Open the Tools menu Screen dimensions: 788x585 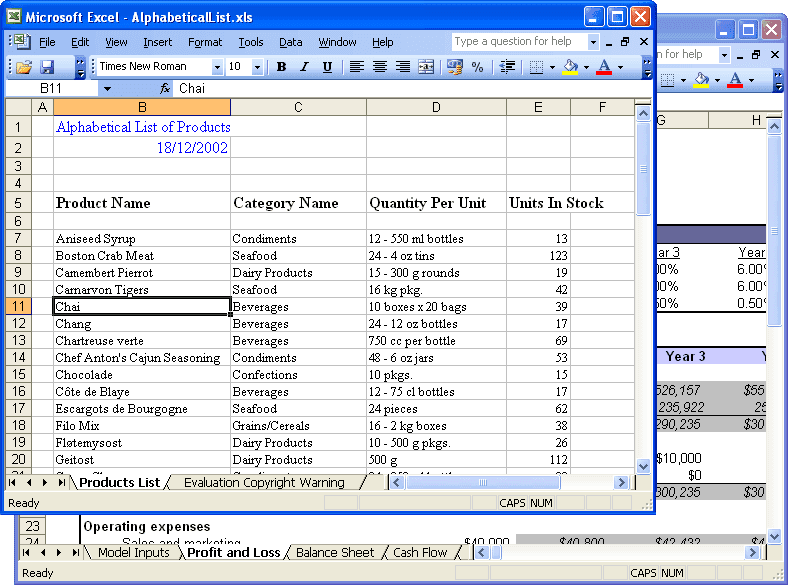coord(251,42)
